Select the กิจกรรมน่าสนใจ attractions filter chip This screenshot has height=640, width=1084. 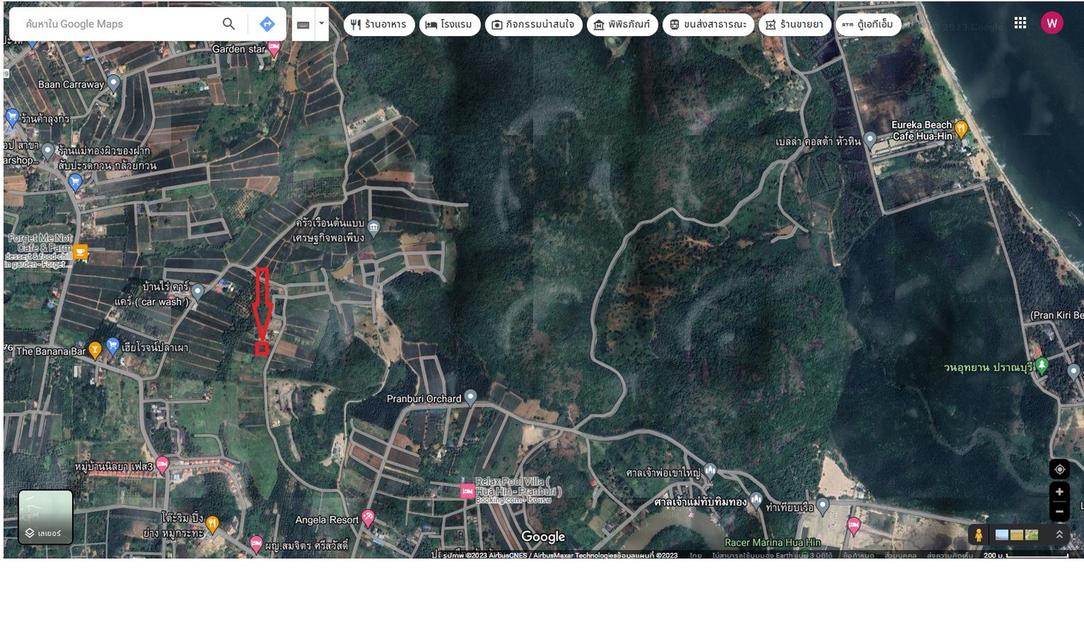point(534,24)
